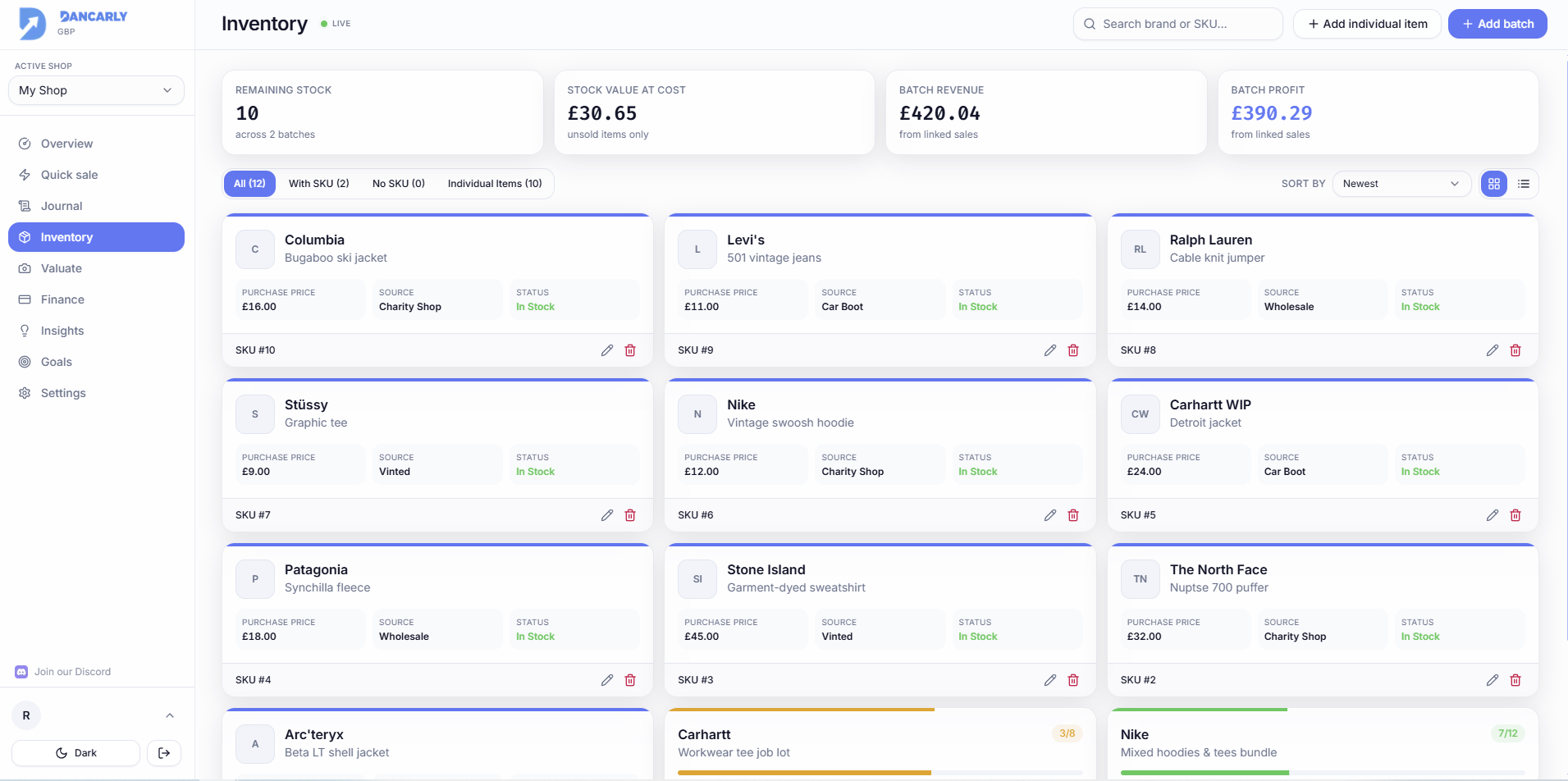Image resolution: width=1568 pixels, height=781 pixels.
Task: Edit the Columbia Bugaboo ski jacket item
Action: [x=607, y=350]
